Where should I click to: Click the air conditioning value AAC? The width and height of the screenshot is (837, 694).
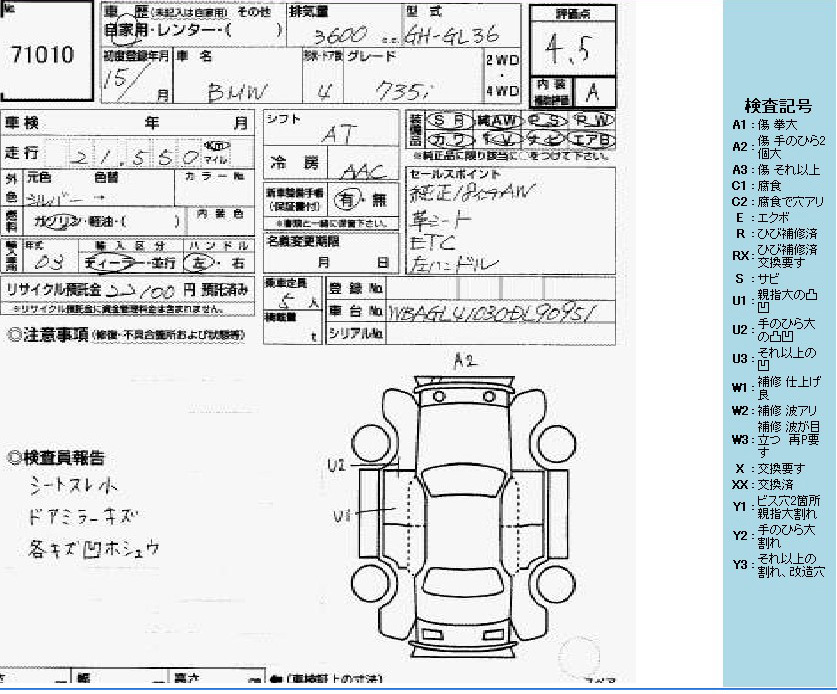(x=363, y=170)
